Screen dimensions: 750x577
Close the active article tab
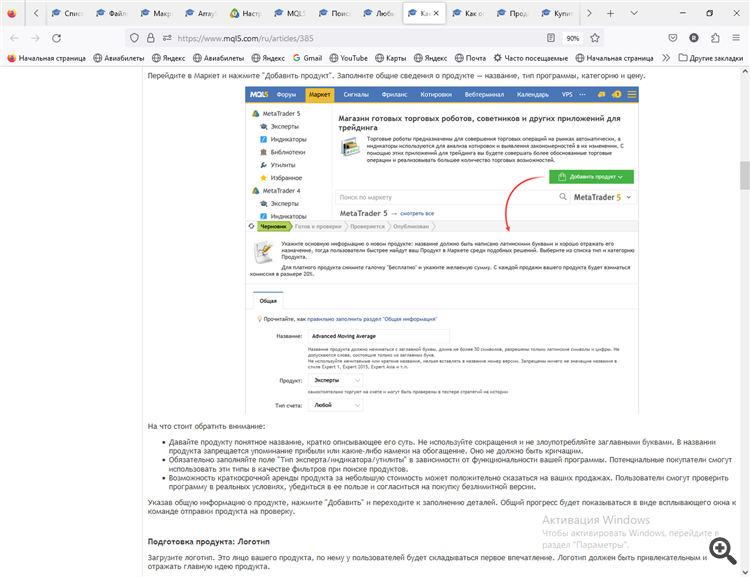(436, 13)
